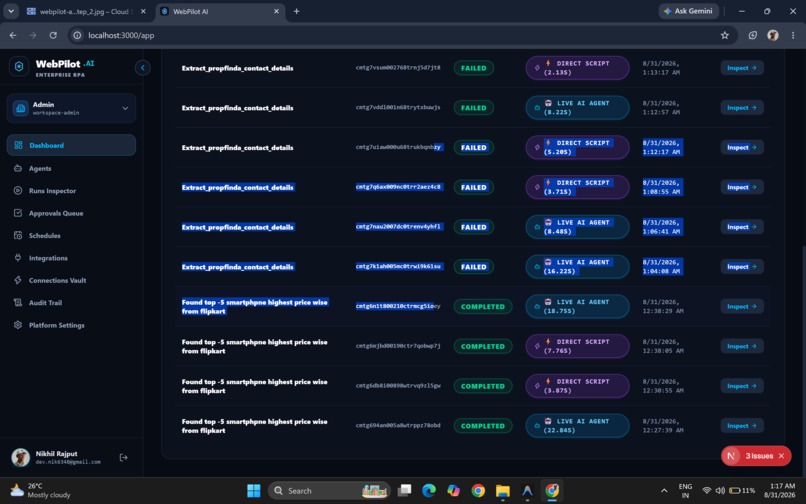This screenshot has height=504, width=806.
Task: Click the Runs Inspector sidebar icon
Action: [18, 190]
